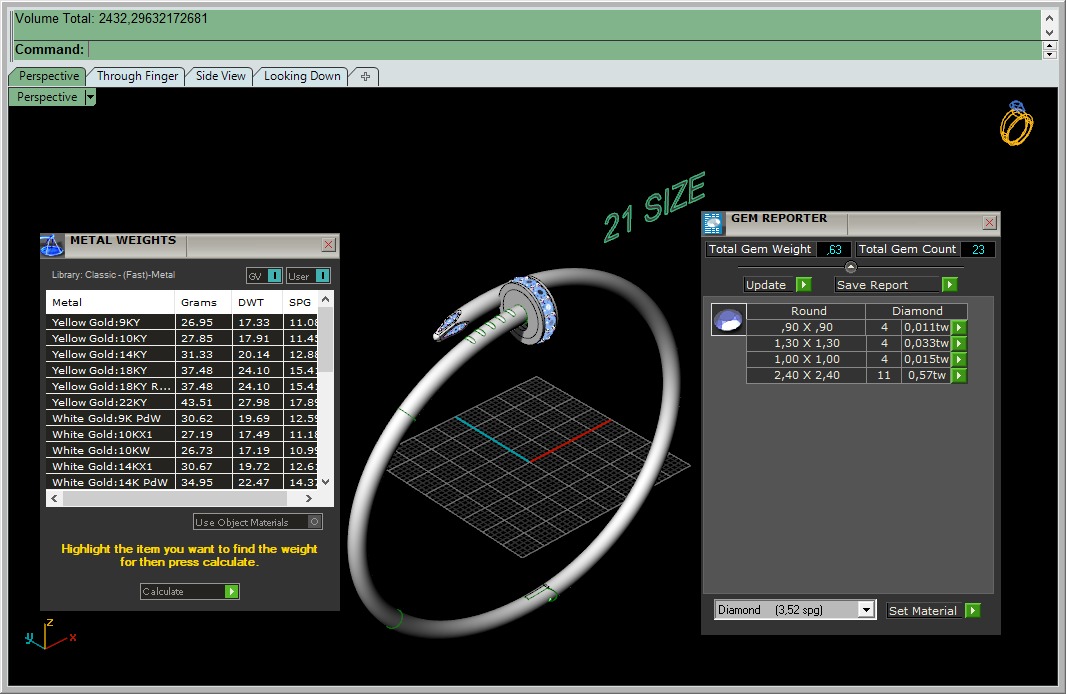Click the Round column header in Gem Reporter

(x=808, y=311)
